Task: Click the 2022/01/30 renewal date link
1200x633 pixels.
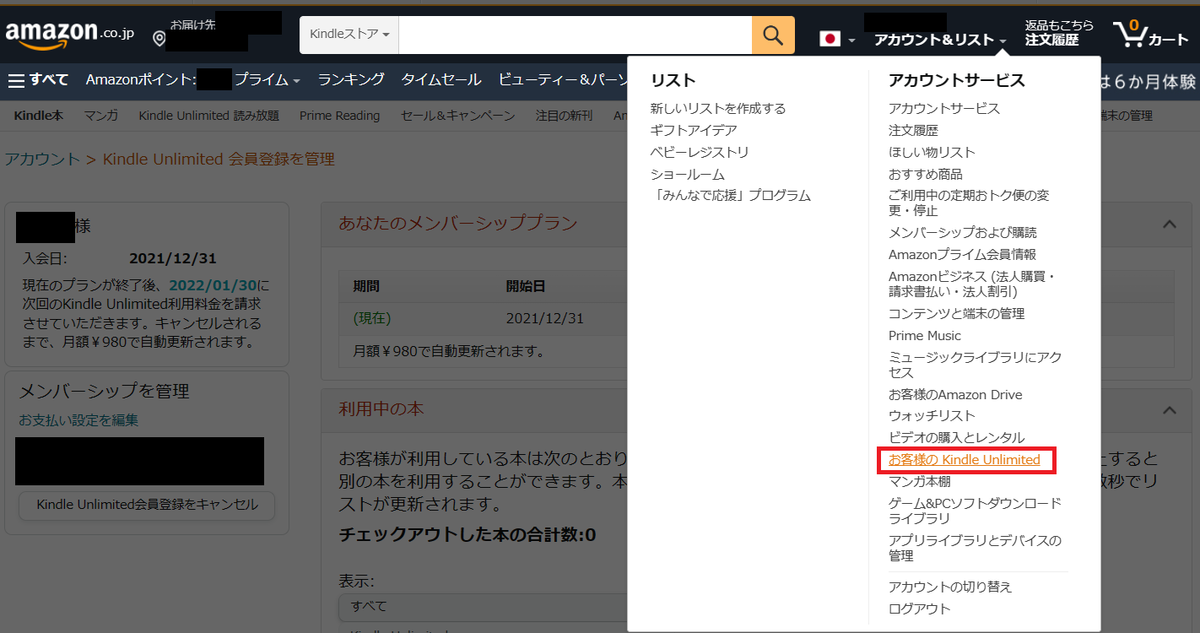Action: point(212,284)
